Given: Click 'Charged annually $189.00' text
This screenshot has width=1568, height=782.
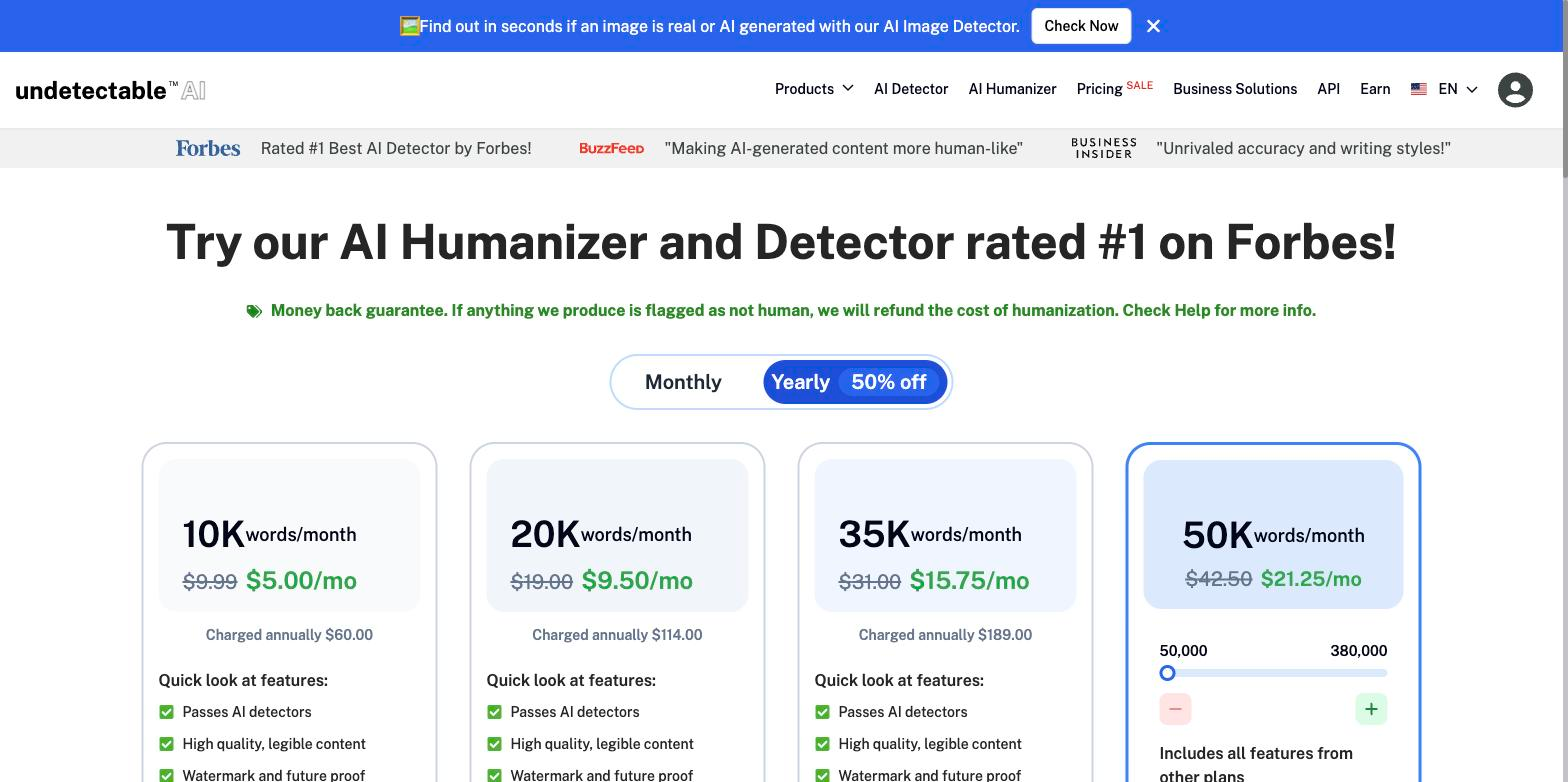Looking at the screenshot, I should (945, 635).
